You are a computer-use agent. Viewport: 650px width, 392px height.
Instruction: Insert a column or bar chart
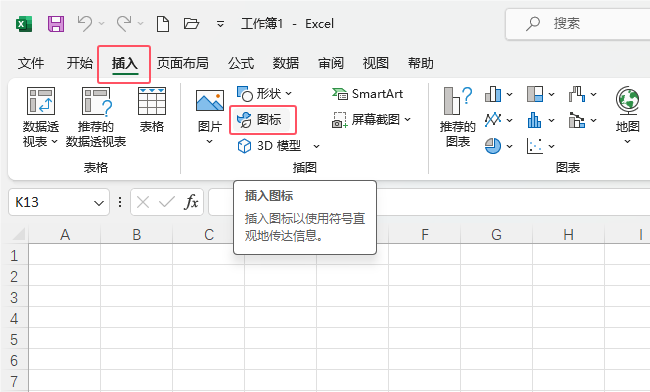pyautogui.click(x=493, y=94)
